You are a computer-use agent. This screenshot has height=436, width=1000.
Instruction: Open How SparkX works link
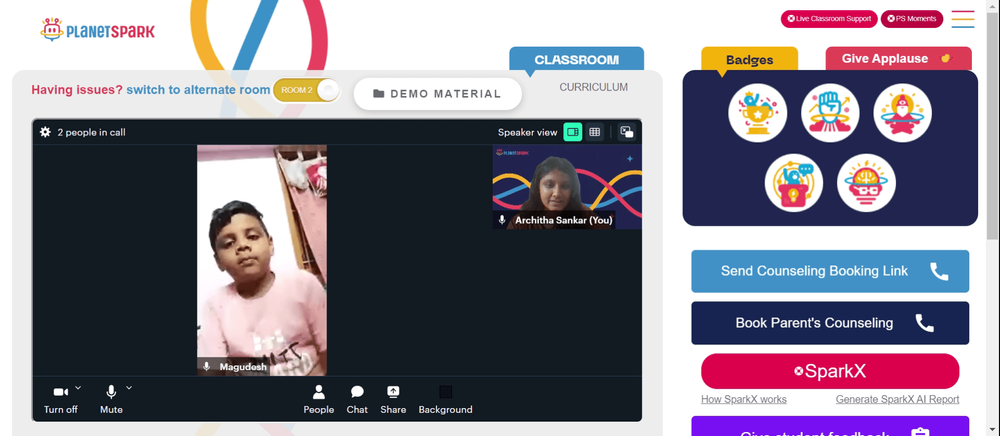(744, 399)
